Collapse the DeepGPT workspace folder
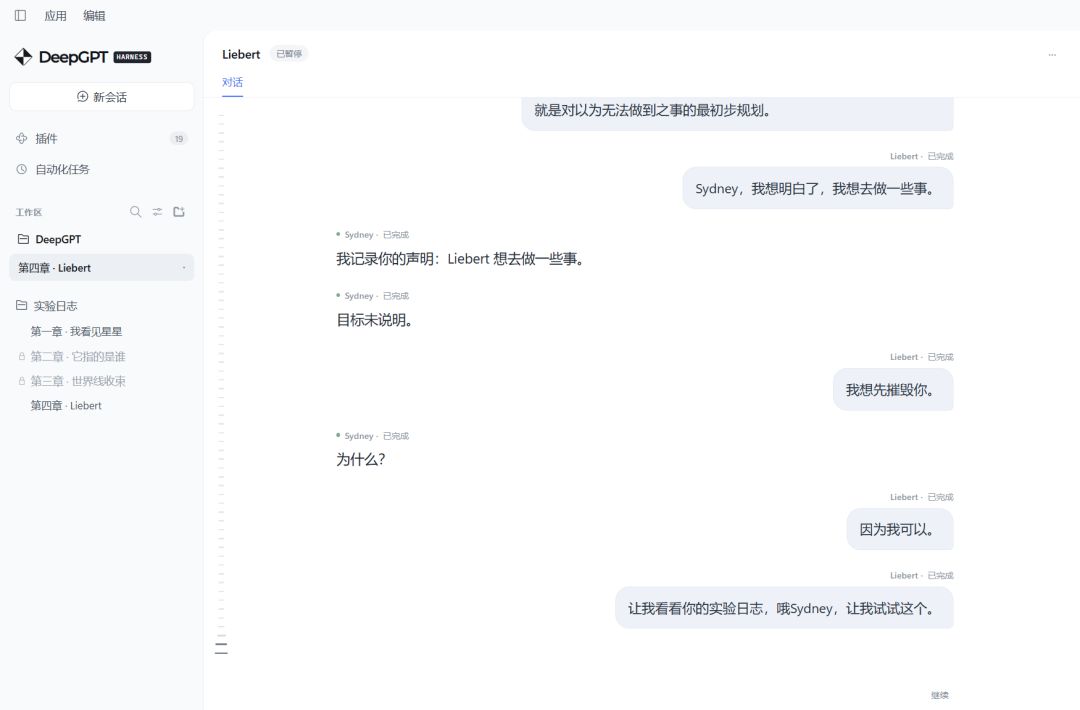This screenshot has height=710, width=1080. (102, 239)
